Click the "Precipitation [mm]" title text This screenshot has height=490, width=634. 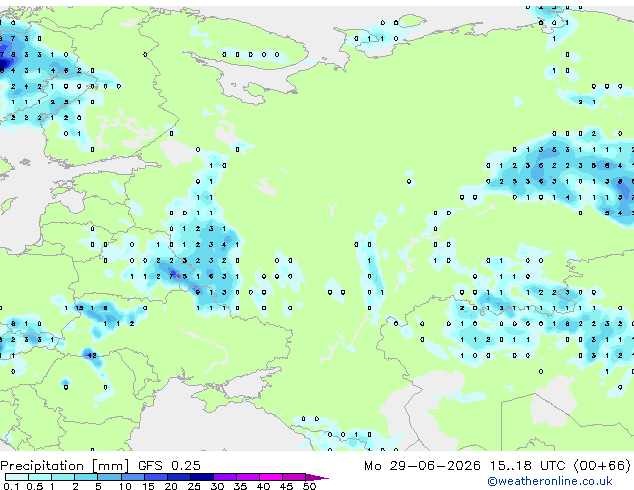pyautogui.click(x=65, y=466)
